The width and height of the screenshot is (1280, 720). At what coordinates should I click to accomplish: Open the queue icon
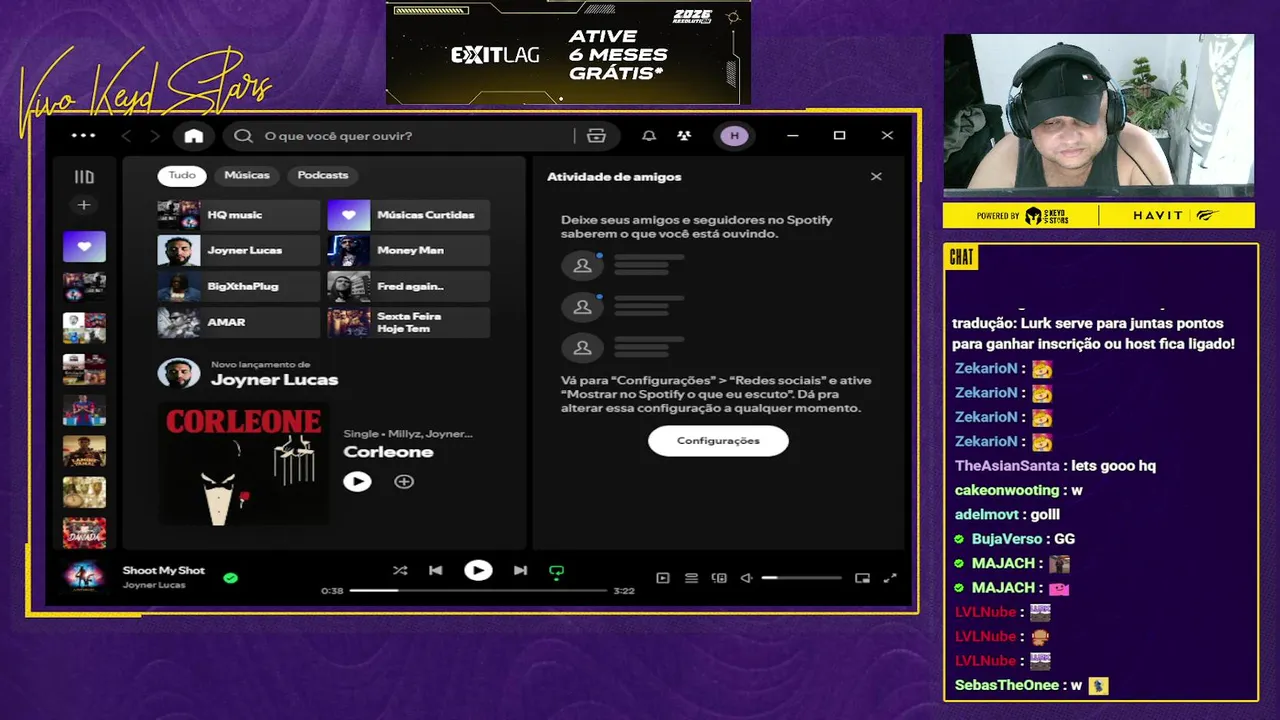coord(691,578)
